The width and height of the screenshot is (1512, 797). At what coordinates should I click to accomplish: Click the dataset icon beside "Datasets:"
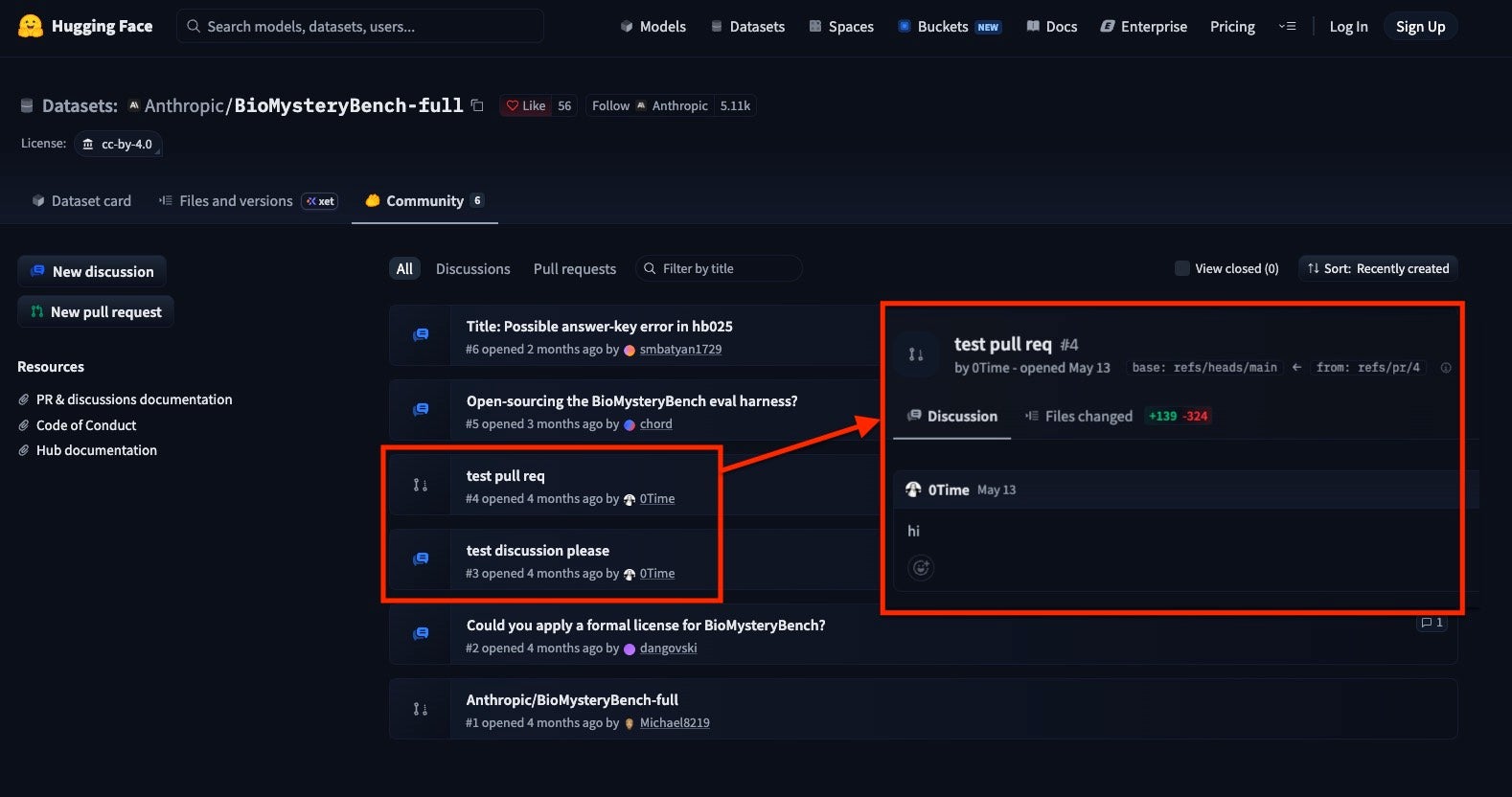(x=27, y=105)
